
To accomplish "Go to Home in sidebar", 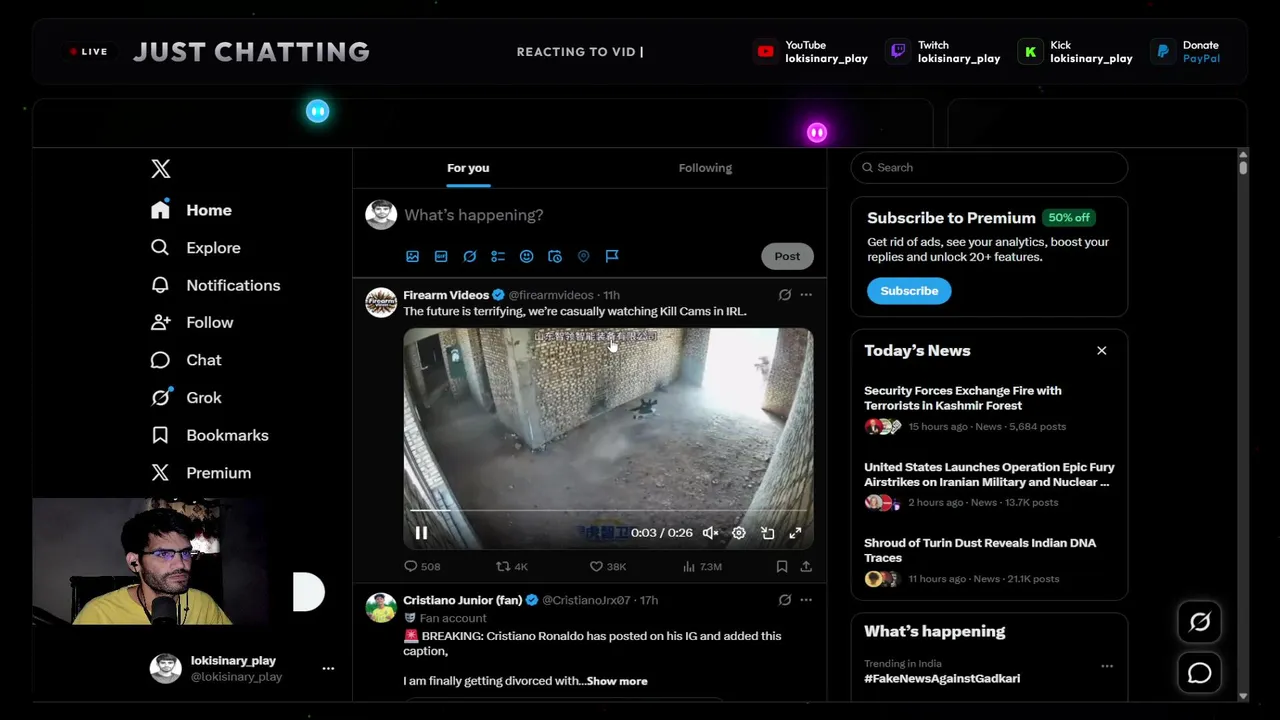I will [191, 210].
